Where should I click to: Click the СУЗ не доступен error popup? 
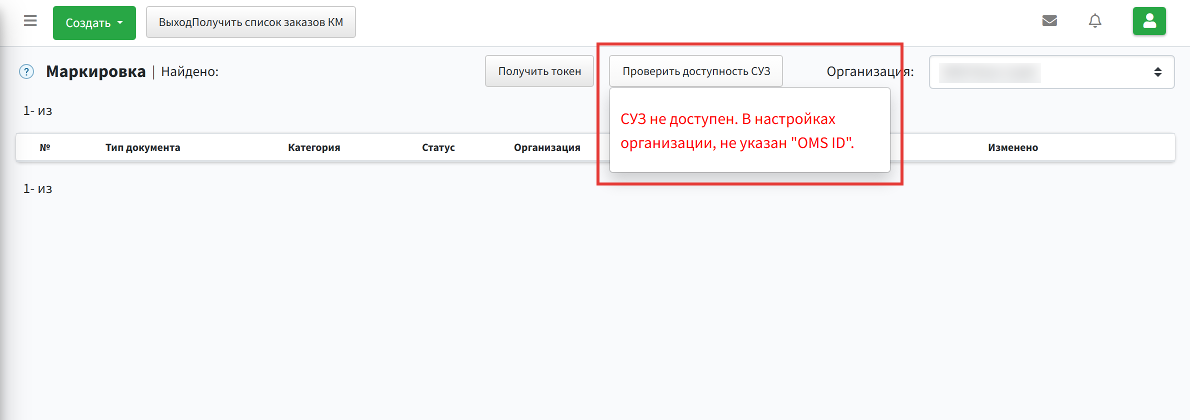tap(750, 131)
